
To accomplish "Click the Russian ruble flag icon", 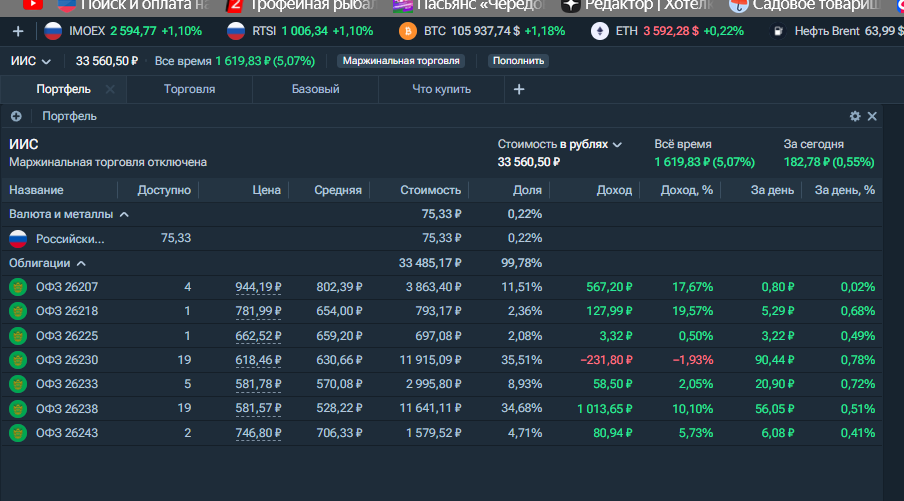I will point(18,239).
